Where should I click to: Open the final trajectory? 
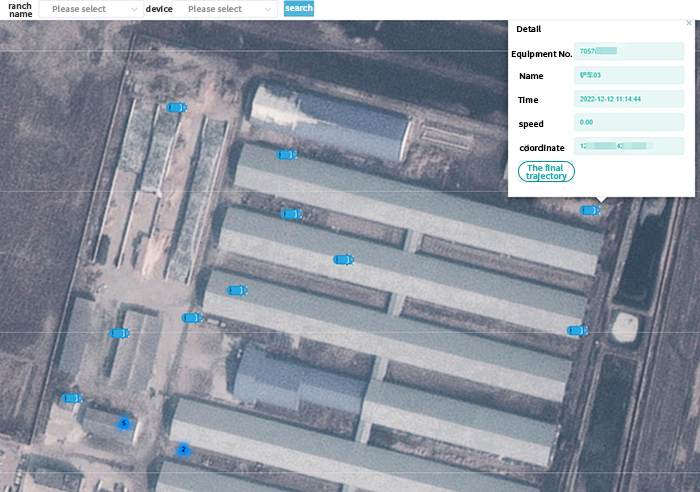click(546, 172)
